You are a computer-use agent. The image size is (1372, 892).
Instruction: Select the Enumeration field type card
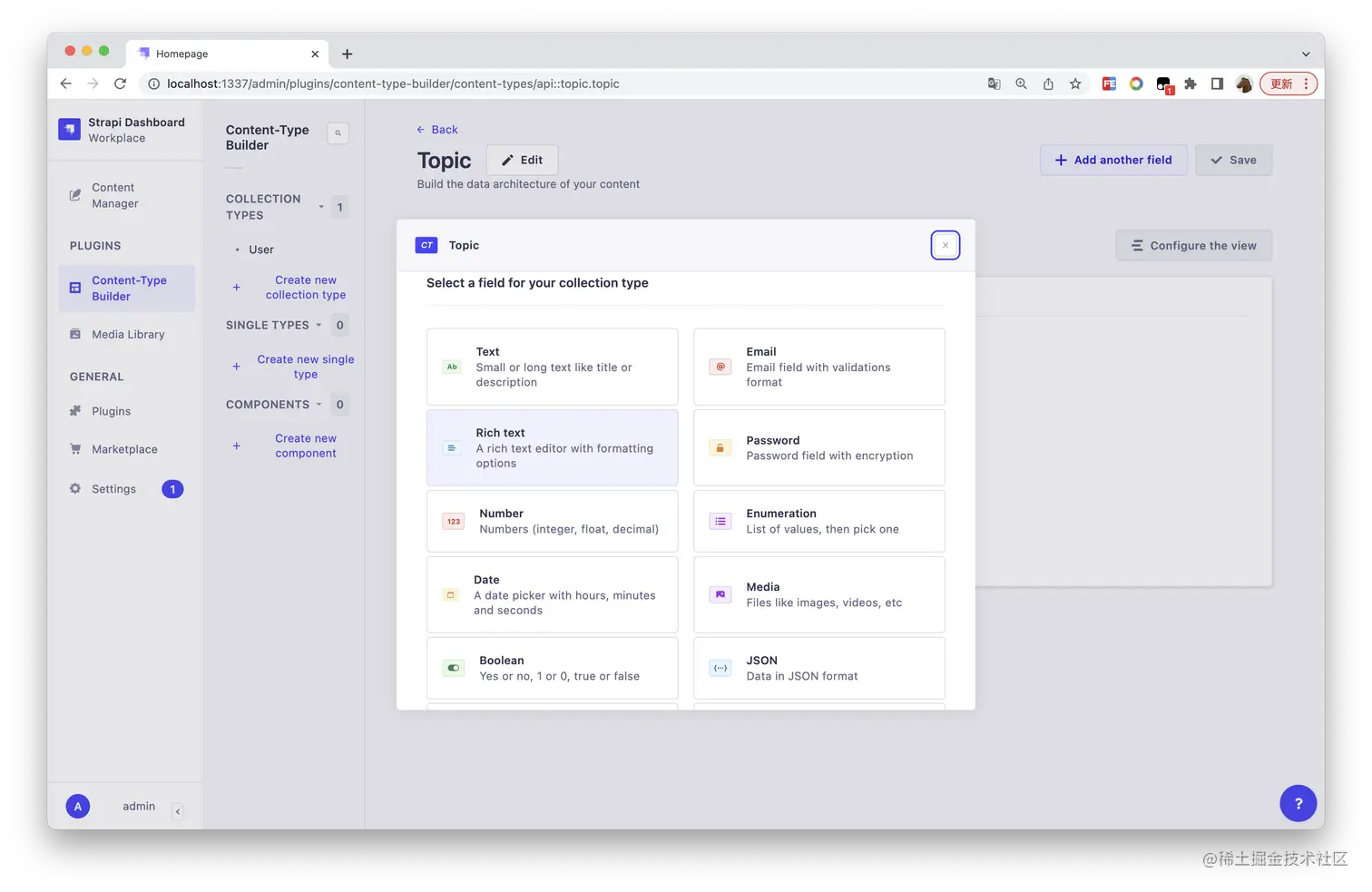pyautogui.click(x=818, y=521)
